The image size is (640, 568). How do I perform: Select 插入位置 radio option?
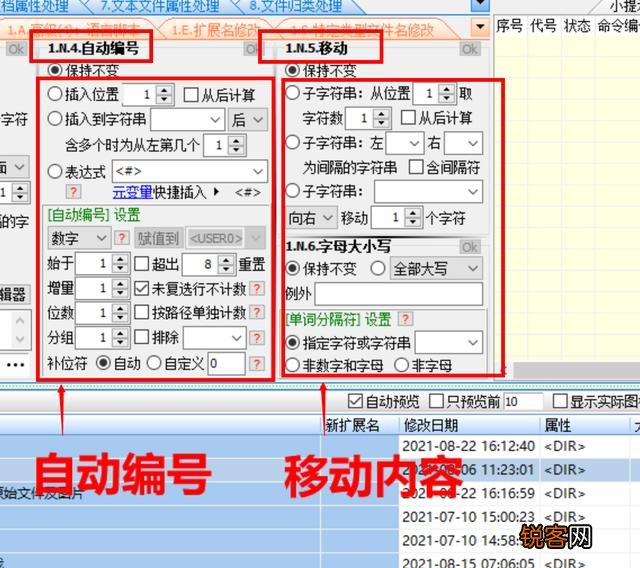coord(55,94)
